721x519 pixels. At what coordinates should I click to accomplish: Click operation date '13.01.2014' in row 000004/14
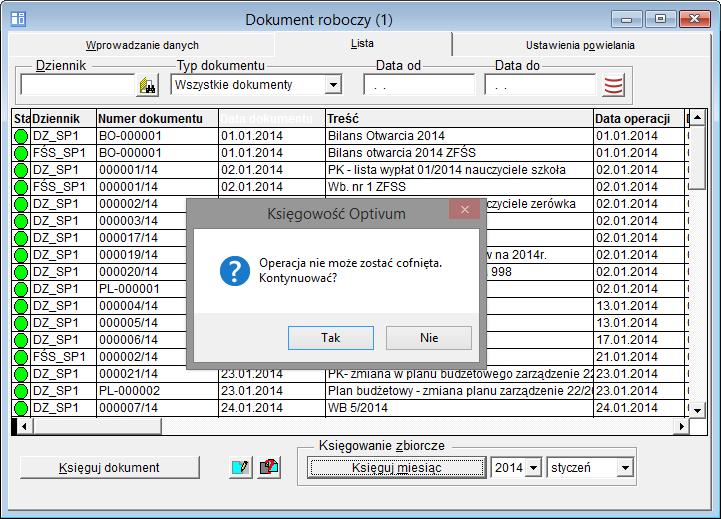point(627,306)
